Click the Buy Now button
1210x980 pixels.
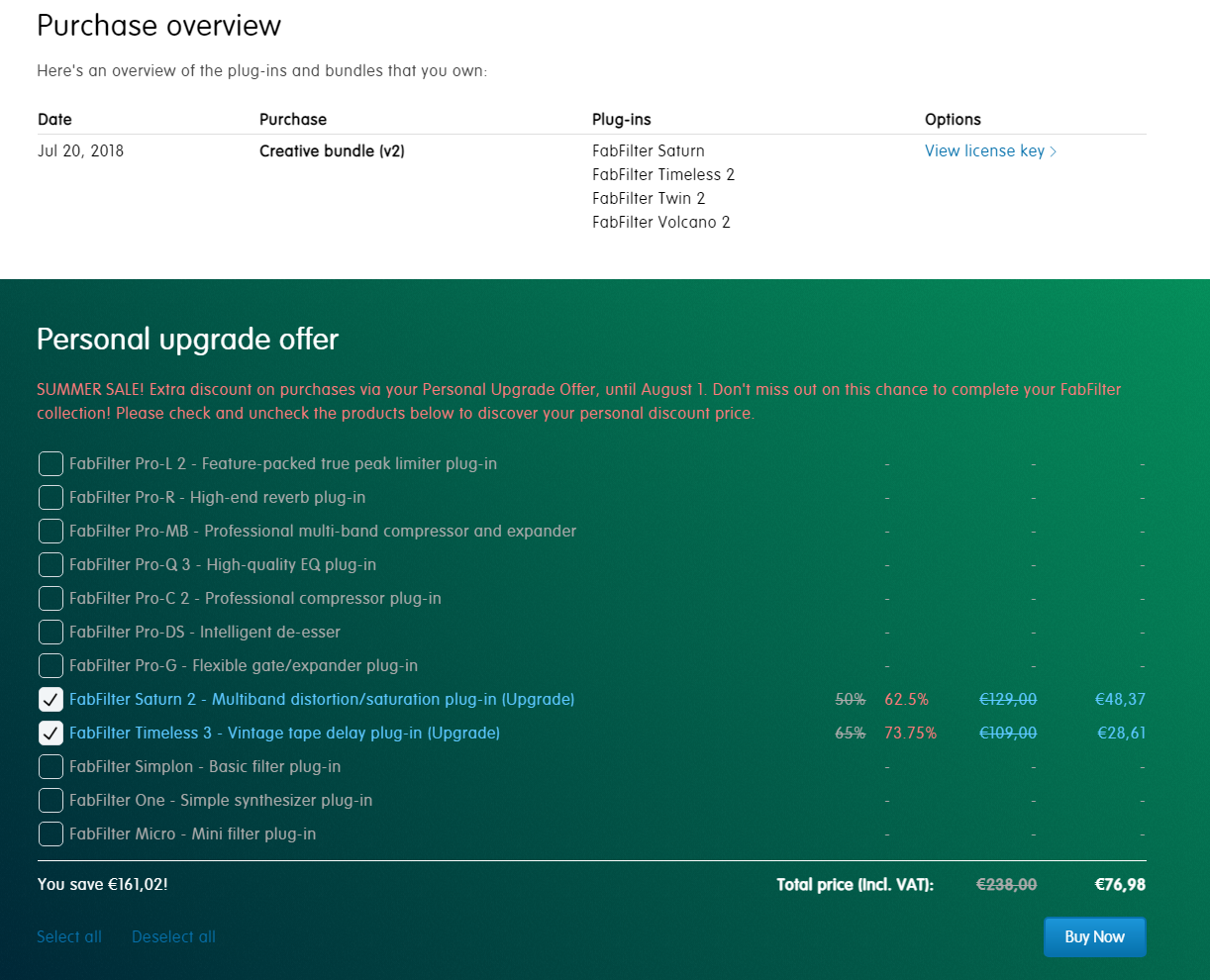tap(1094, 936)
